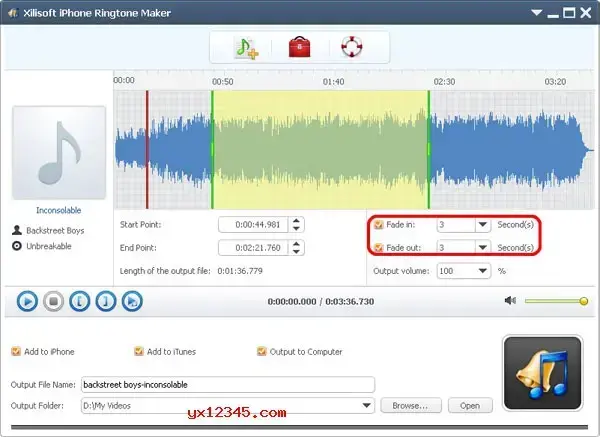Image resolution: width=600 pixels, height=437 pixels.
Task: Click the green start selection marker
Action: 212,150
